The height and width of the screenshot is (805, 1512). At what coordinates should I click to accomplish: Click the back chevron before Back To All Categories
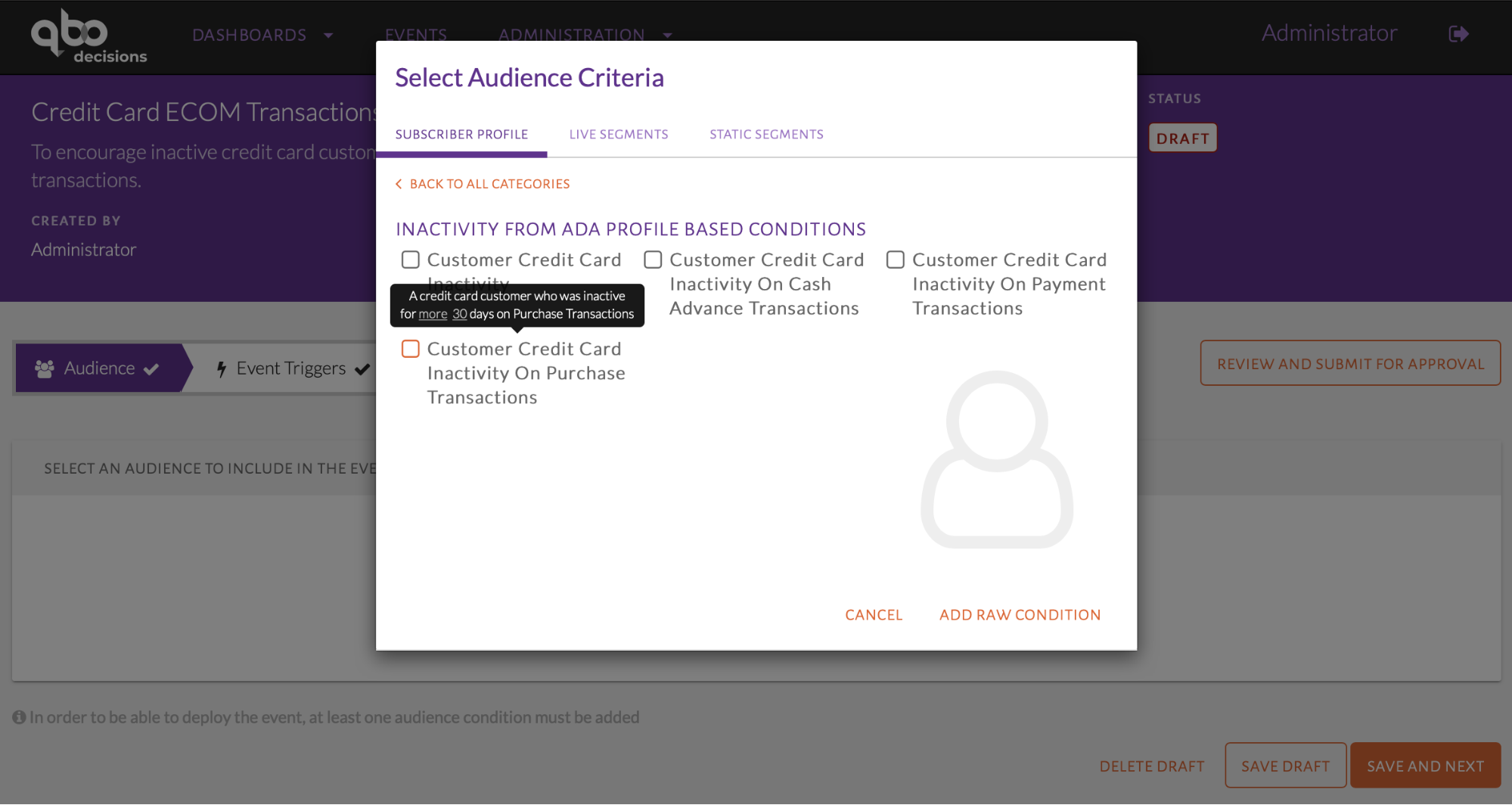coord(399,184)
